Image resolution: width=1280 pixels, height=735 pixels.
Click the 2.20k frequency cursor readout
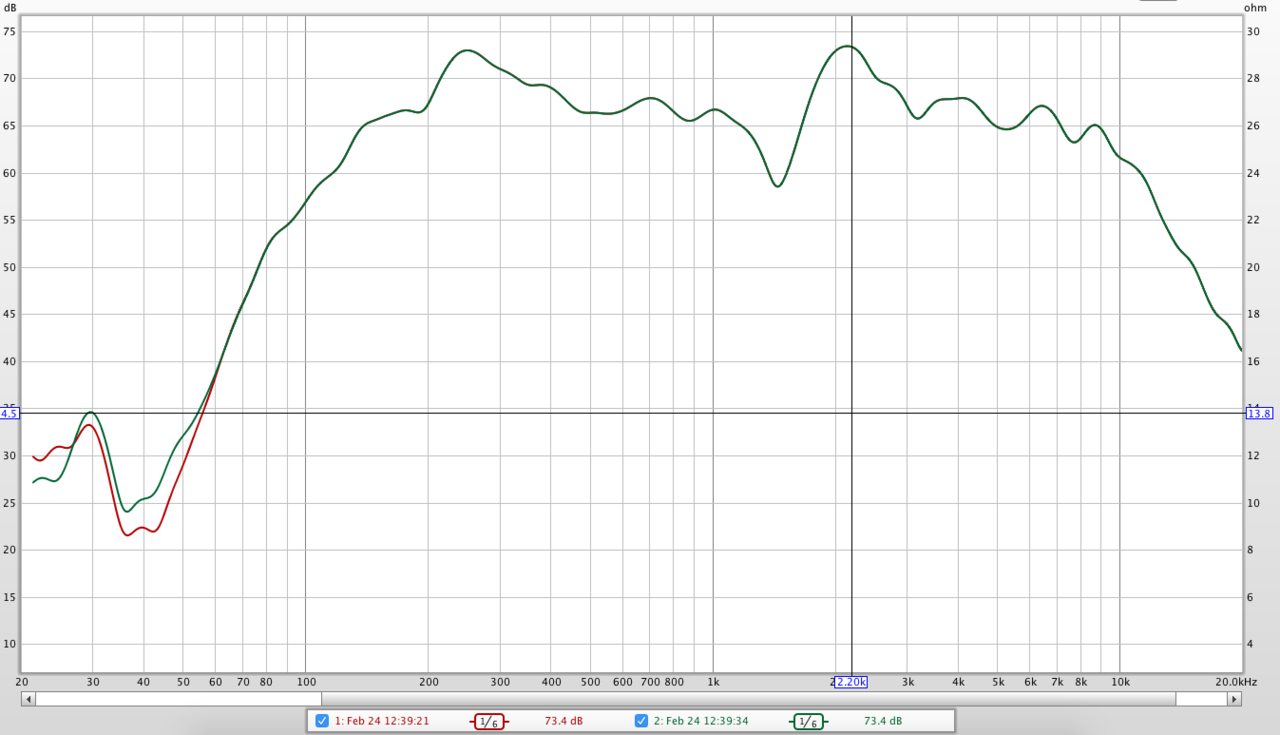tap(851, 682)
